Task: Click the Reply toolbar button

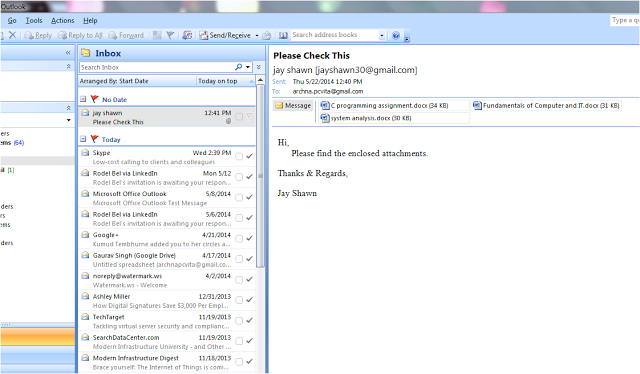Action: 38,36
